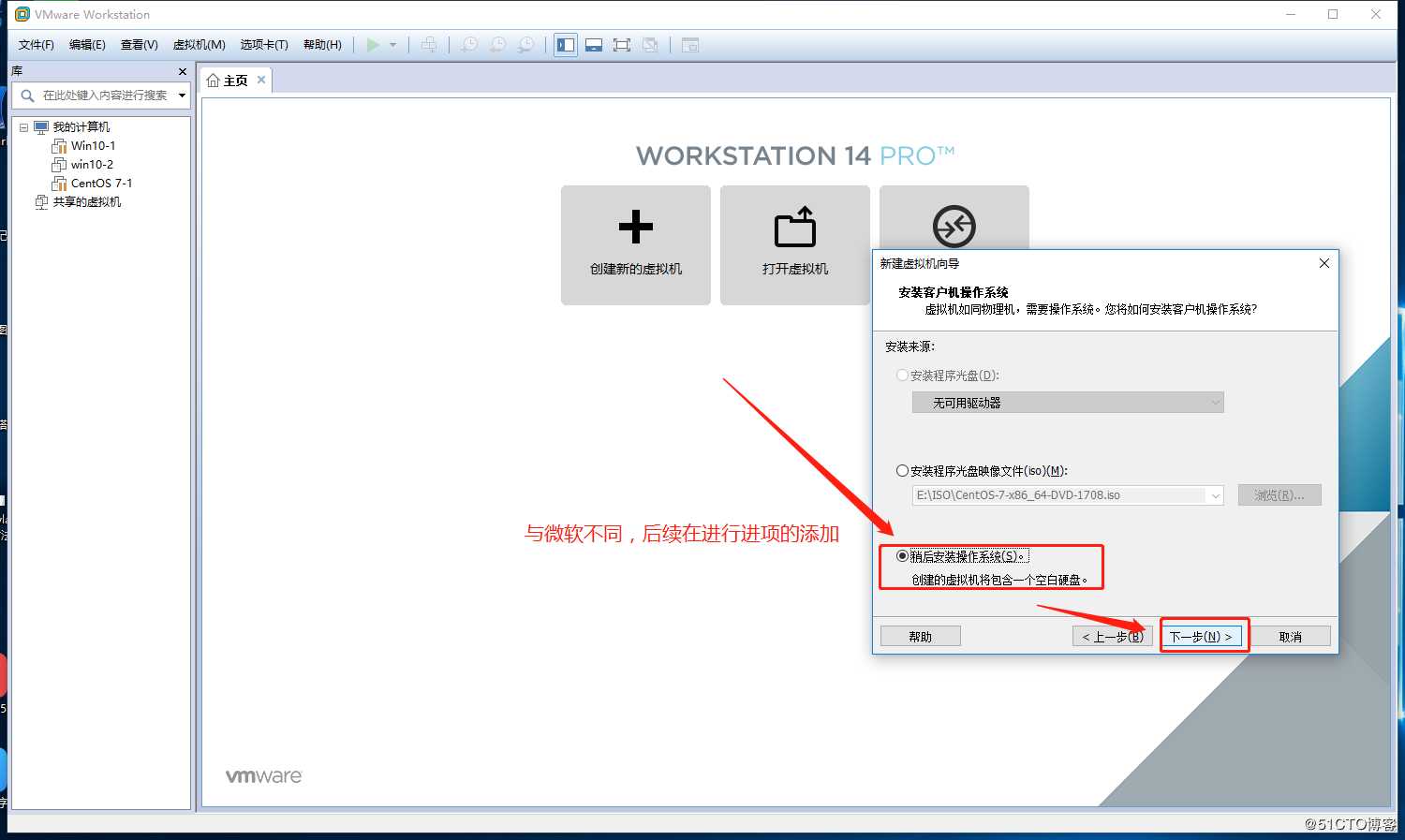Click the 打开虚拟机 tile label
The width and height of the screenshot is (1405, 840).
coord(795,269)
